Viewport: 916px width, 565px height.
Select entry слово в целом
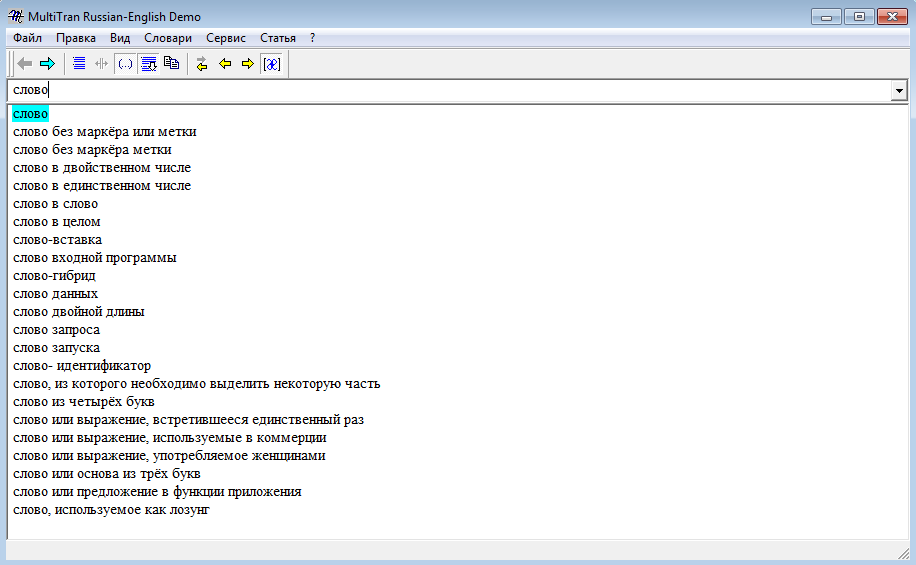tap(57, 221)
